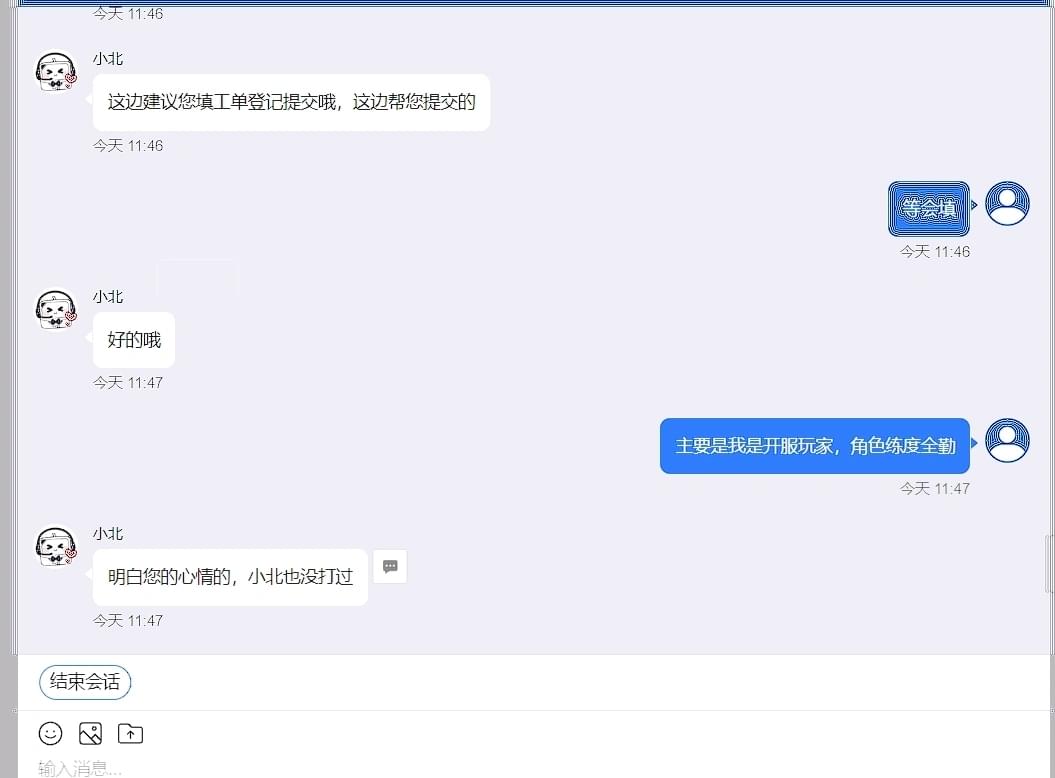
Task: Click the comment icon beside 小北's last message
Action: tap(390, 567)
